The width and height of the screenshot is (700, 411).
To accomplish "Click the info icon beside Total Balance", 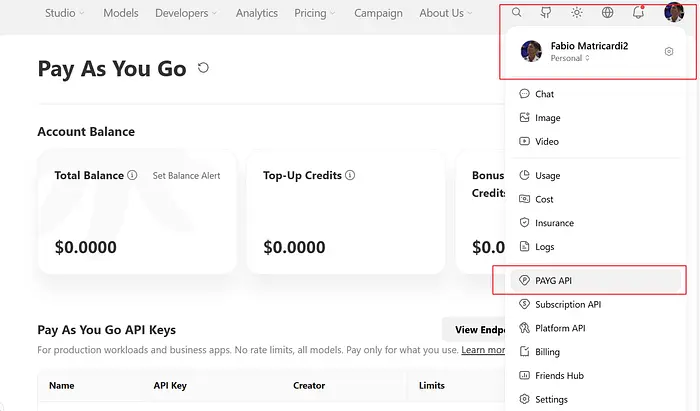I will (x=132, y=175).
